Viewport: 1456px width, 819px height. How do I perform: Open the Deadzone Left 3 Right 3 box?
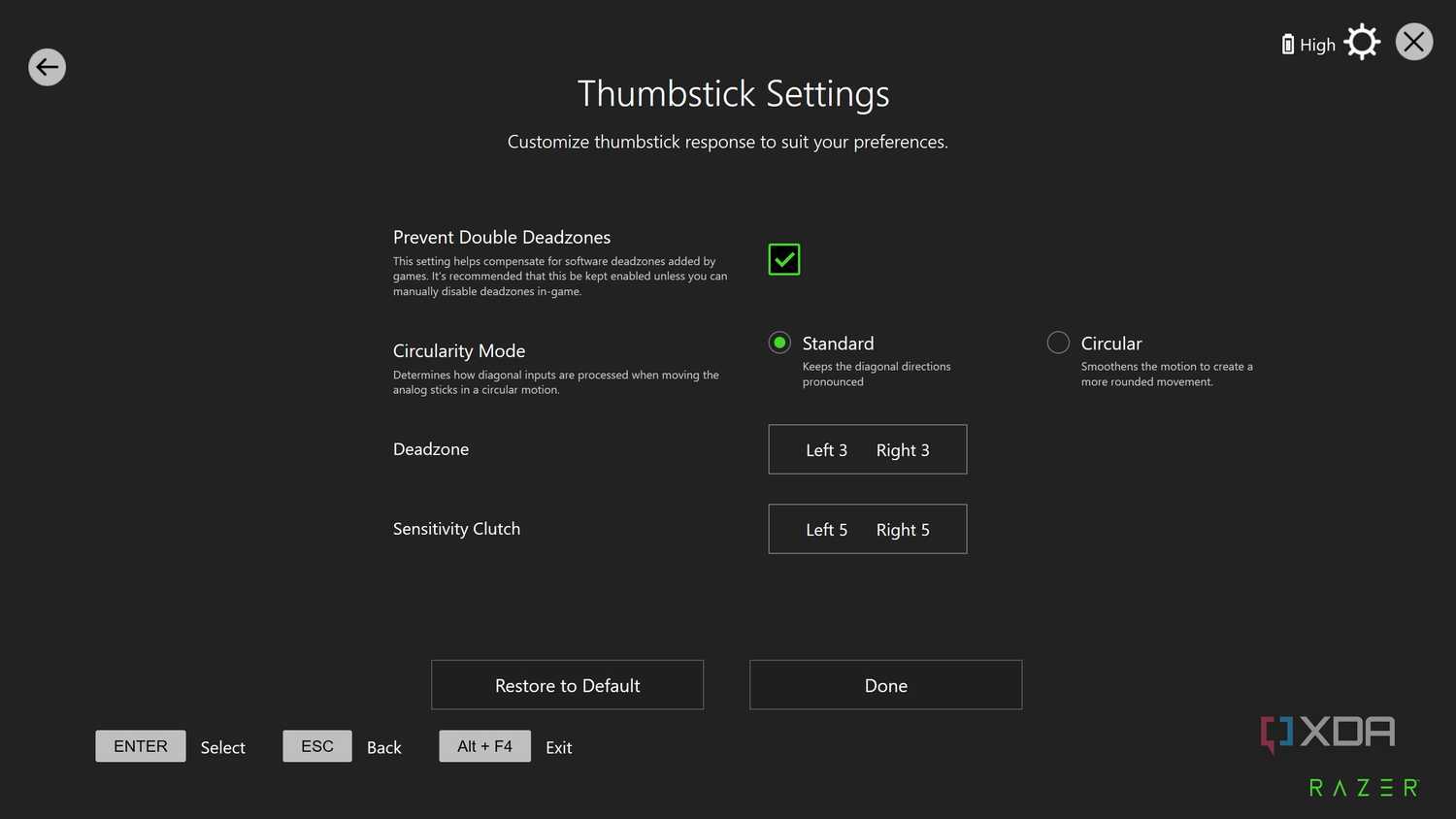pyautogui.click(x=868, y=449)
